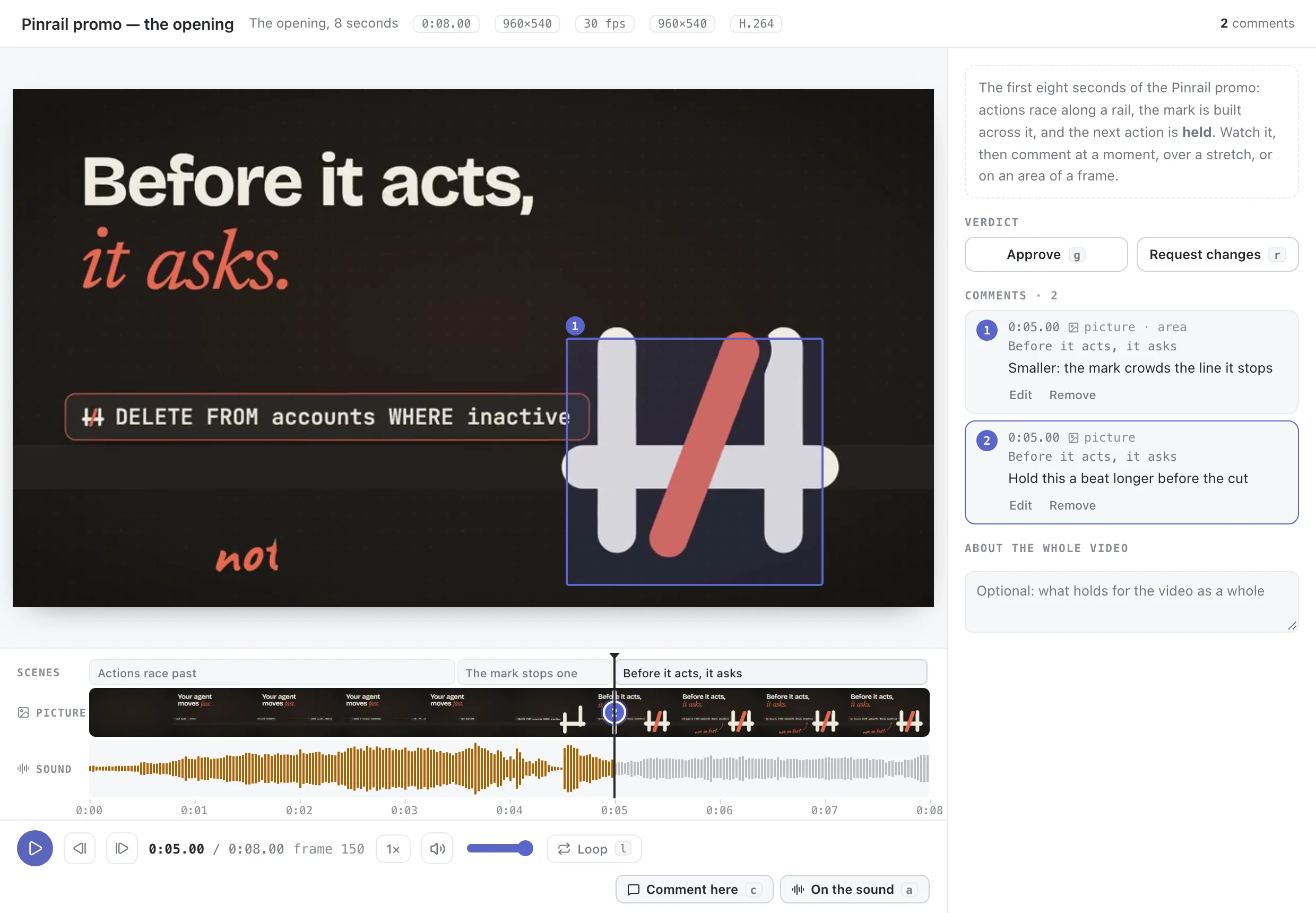Approve the video
The height and width of the screenshot is (913, 1316).
click(x=1046, y=254)
